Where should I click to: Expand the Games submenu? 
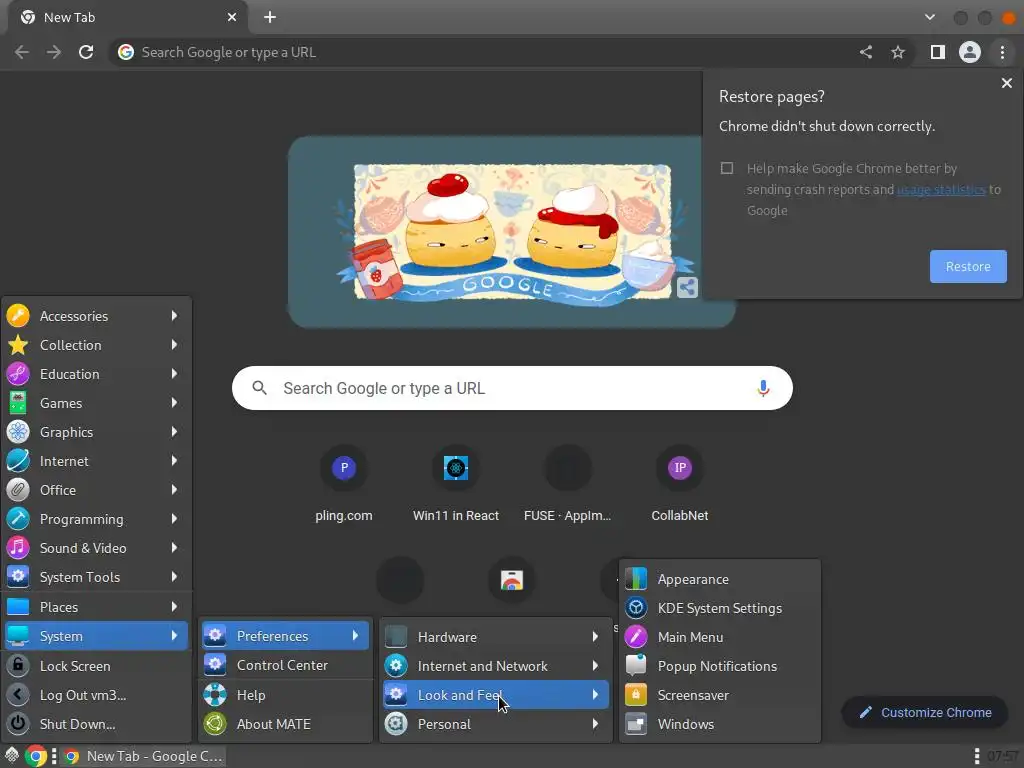coord(96,403)
